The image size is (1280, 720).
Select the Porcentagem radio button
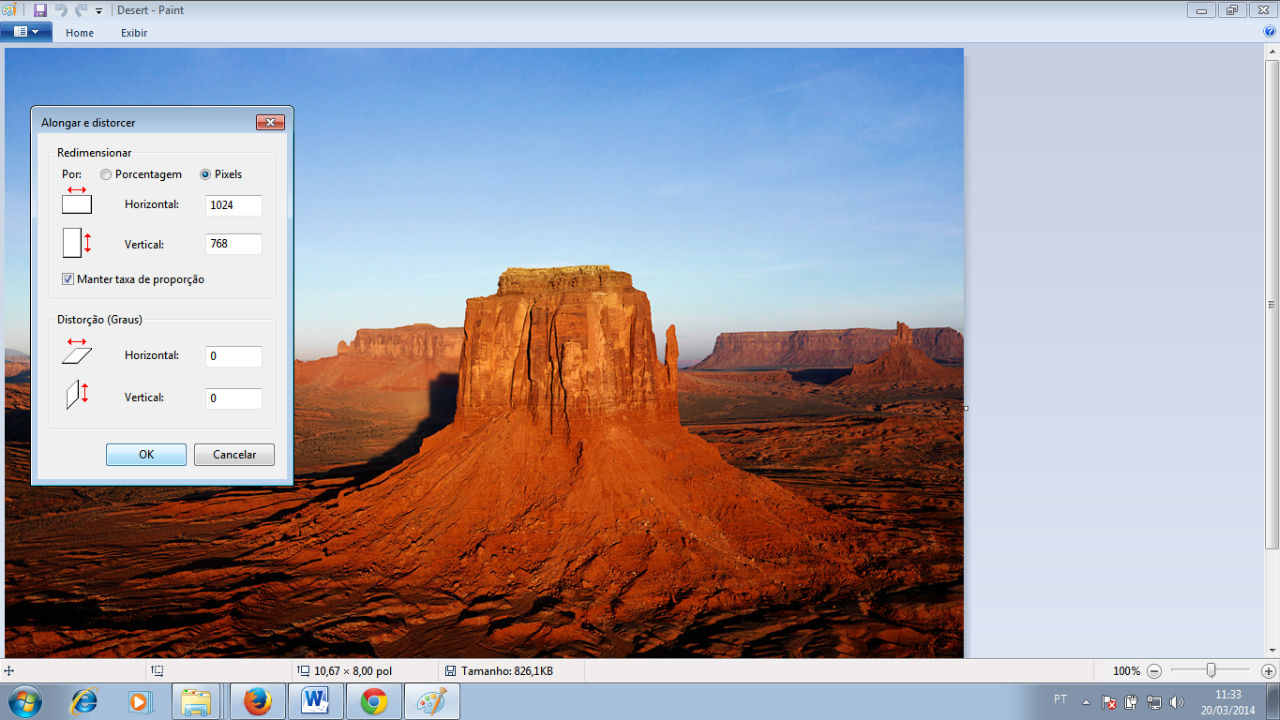click(x=106, y=174)
